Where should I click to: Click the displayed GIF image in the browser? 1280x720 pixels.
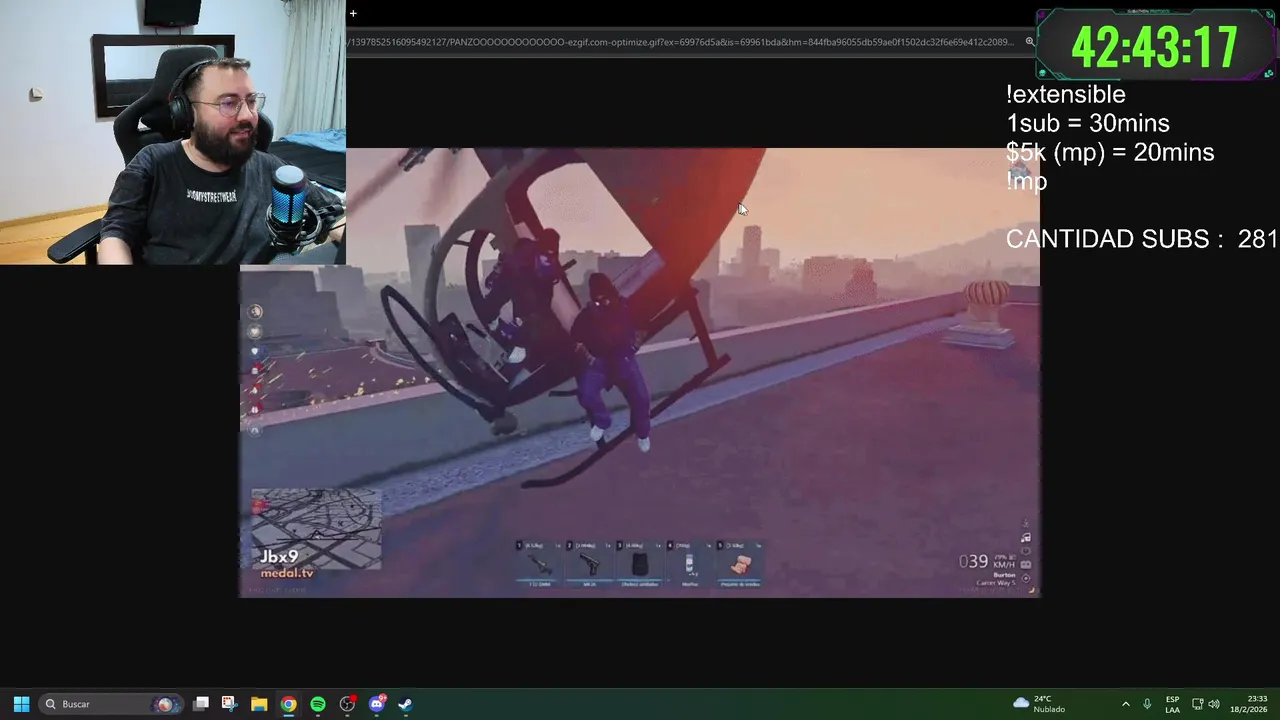(x=640, y=372)
